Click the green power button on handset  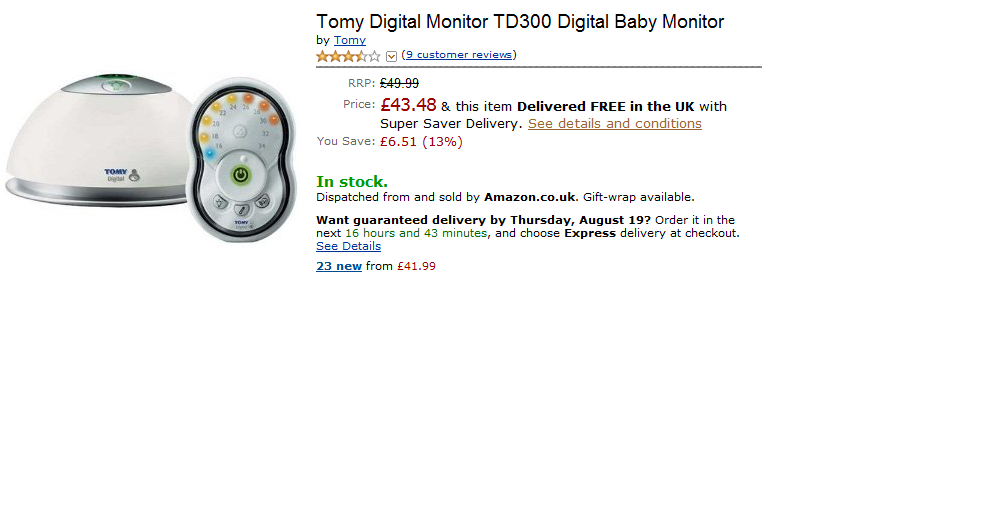click(240, 174)
